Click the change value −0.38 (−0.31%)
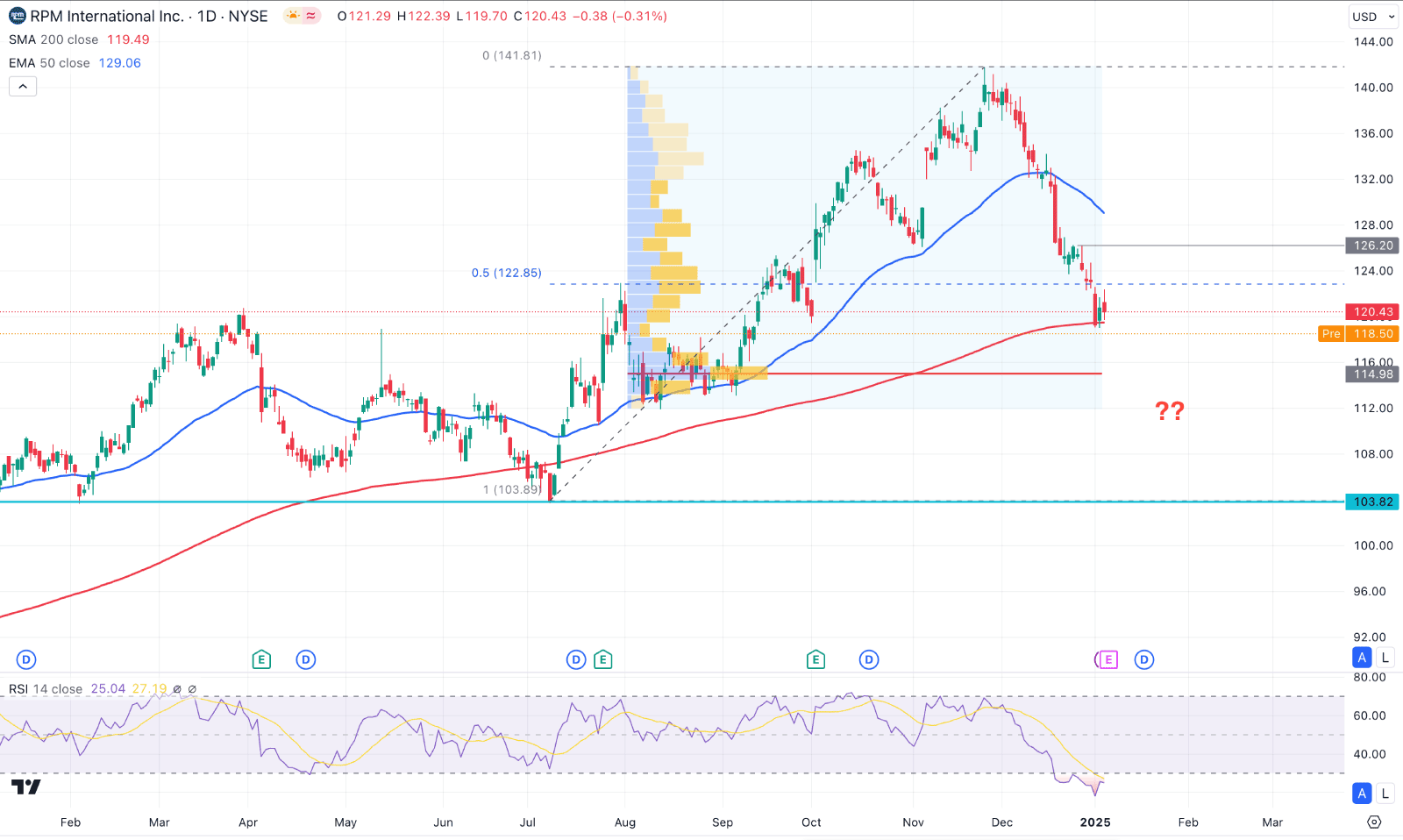Viewport: 1403px width, 840px height. click(619, 16)
